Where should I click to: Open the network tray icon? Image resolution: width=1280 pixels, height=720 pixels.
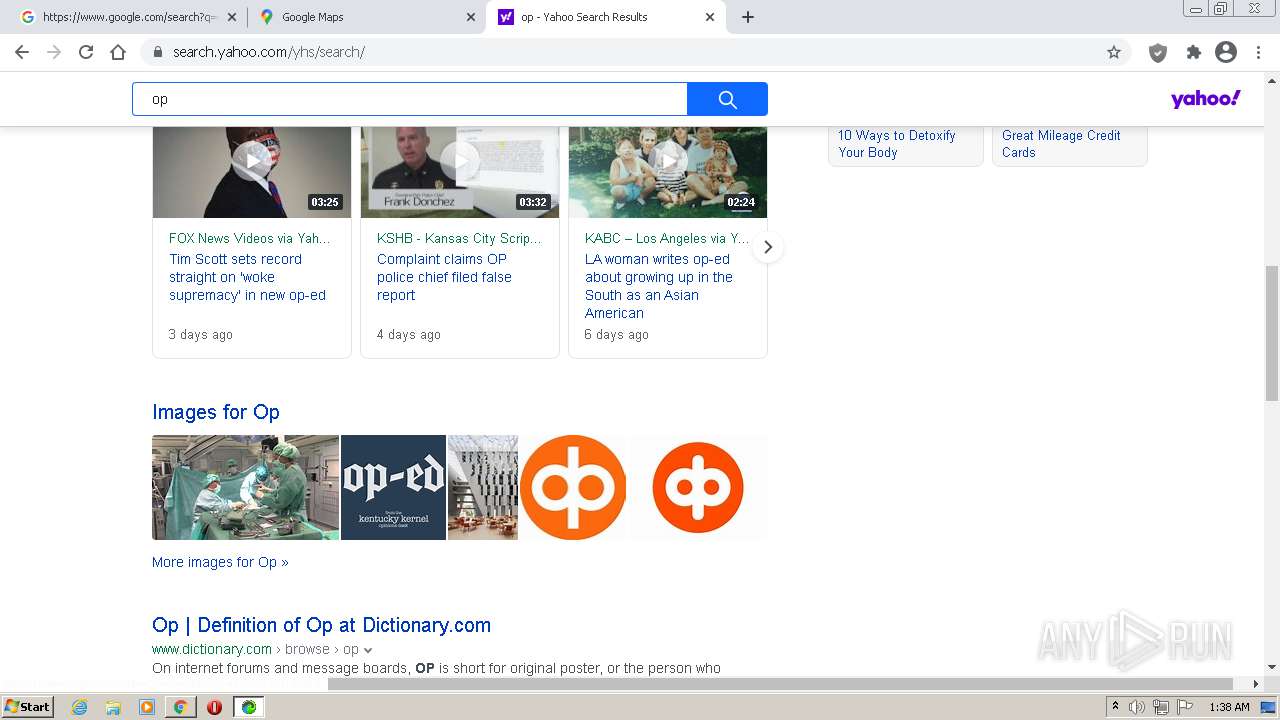pos(1160,707)
